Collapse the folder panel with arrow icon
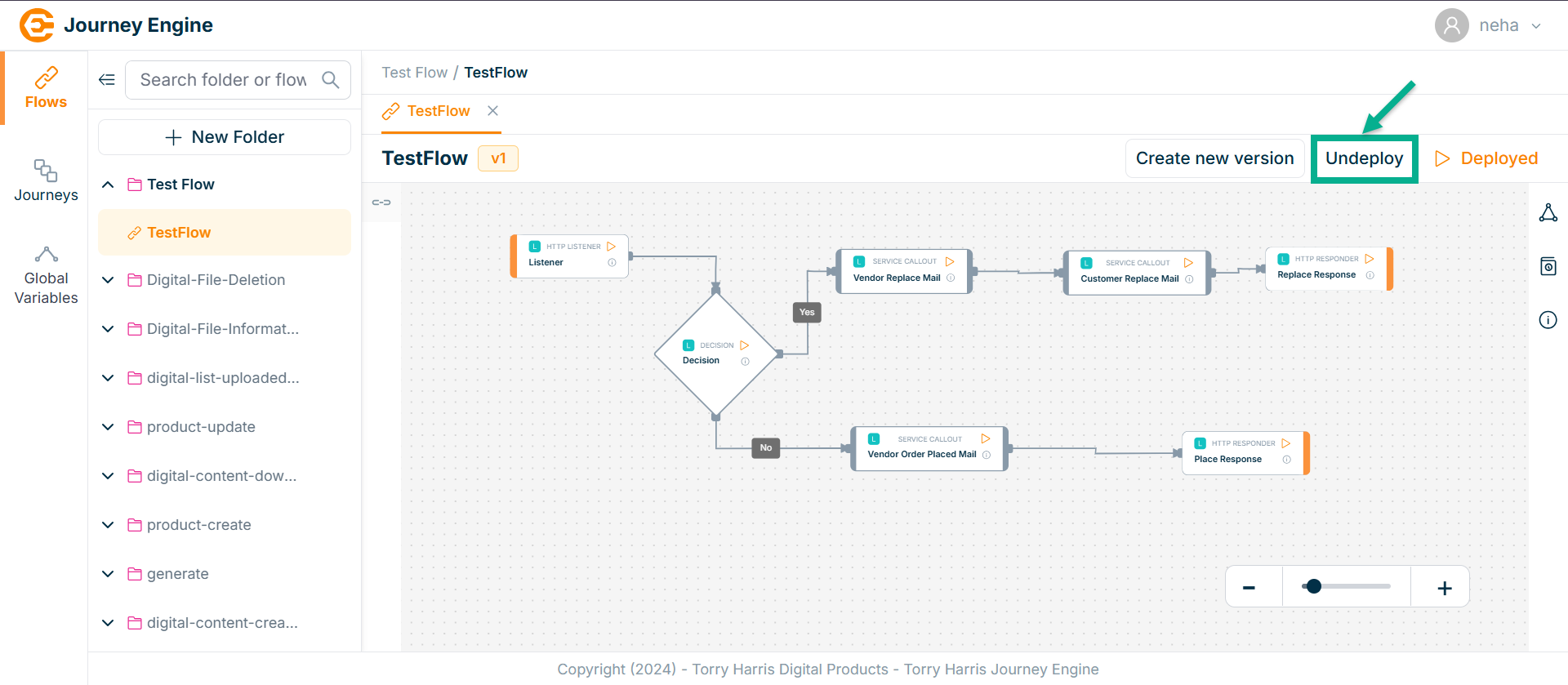This screenshot has height=685, width=1568. coord(107,80)
